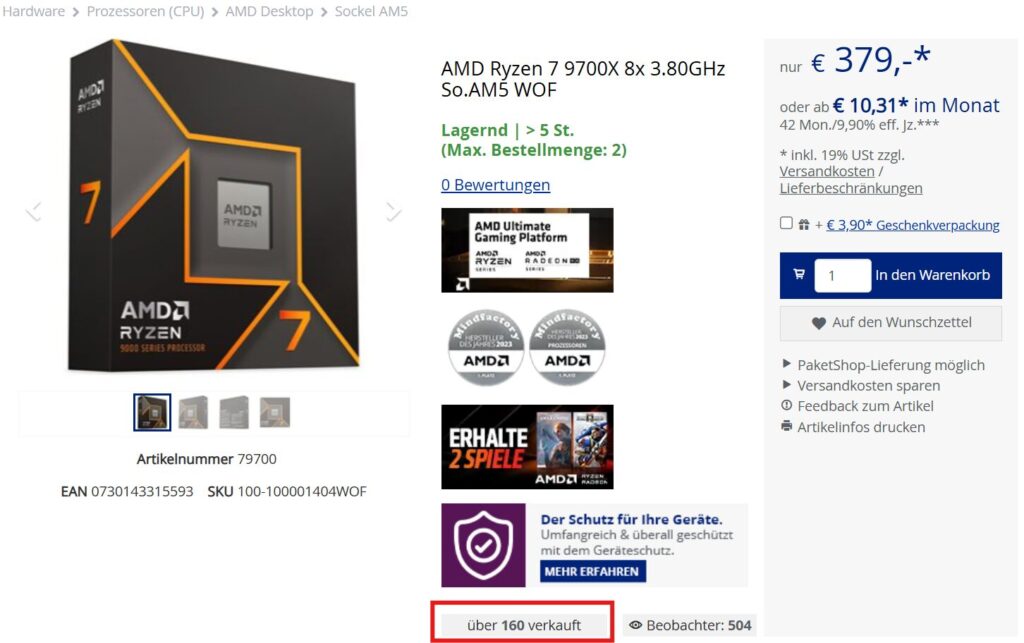Click the gift icon beside Geschenkverpackung
1024x643 pixels.
pos(804,225)
